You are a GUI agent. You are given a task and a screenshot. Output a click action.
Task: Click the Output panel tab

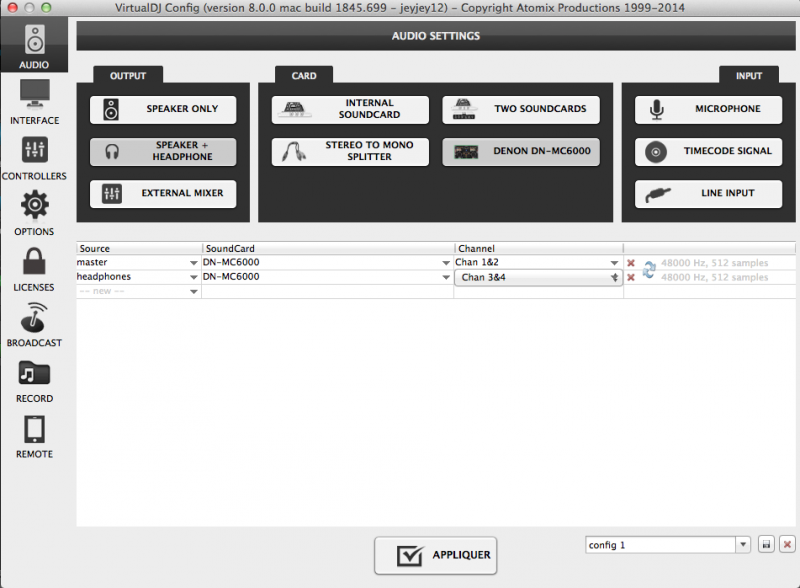tap(128, 76)
